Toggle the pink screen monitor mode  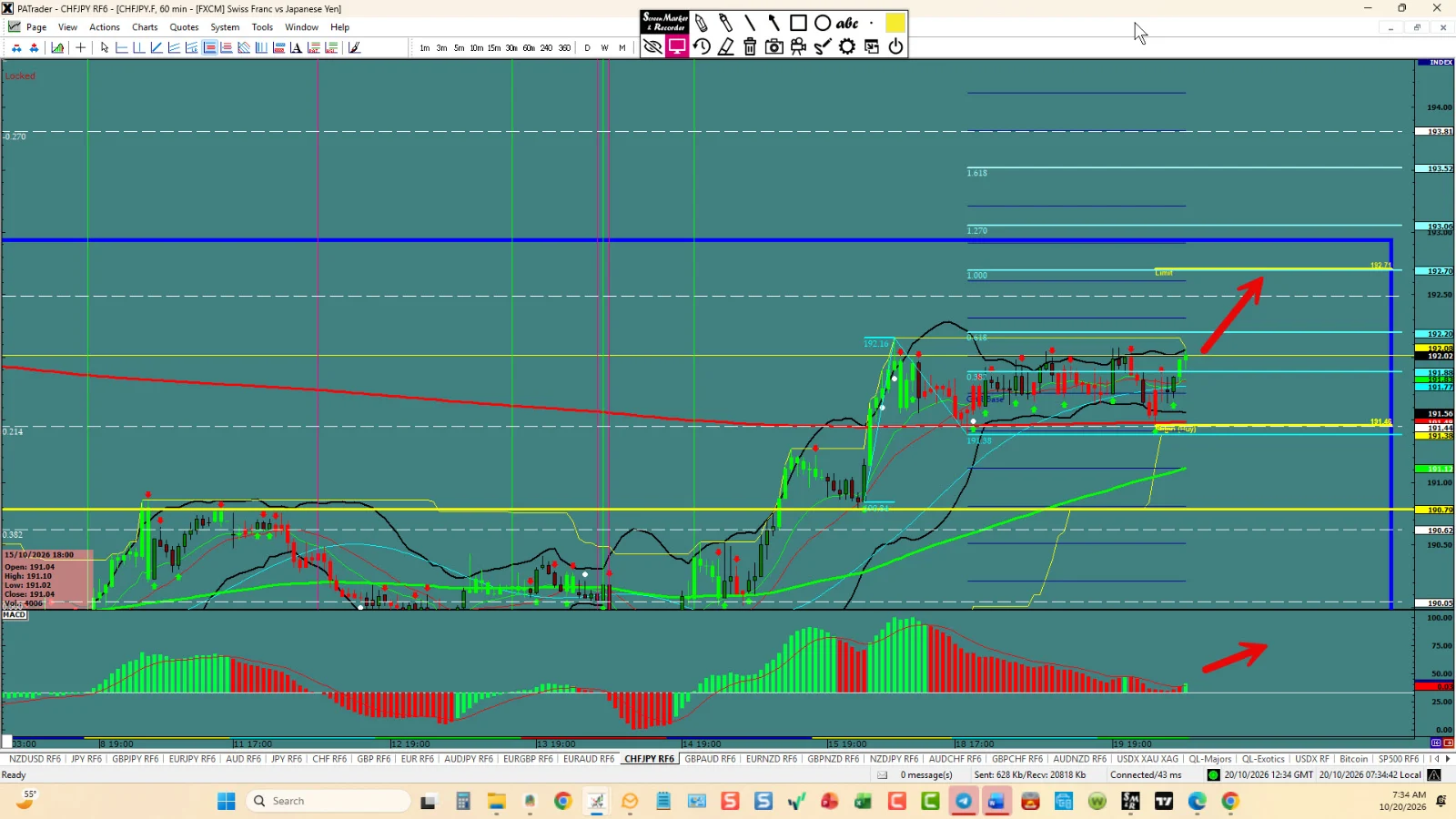click(677, 46)
